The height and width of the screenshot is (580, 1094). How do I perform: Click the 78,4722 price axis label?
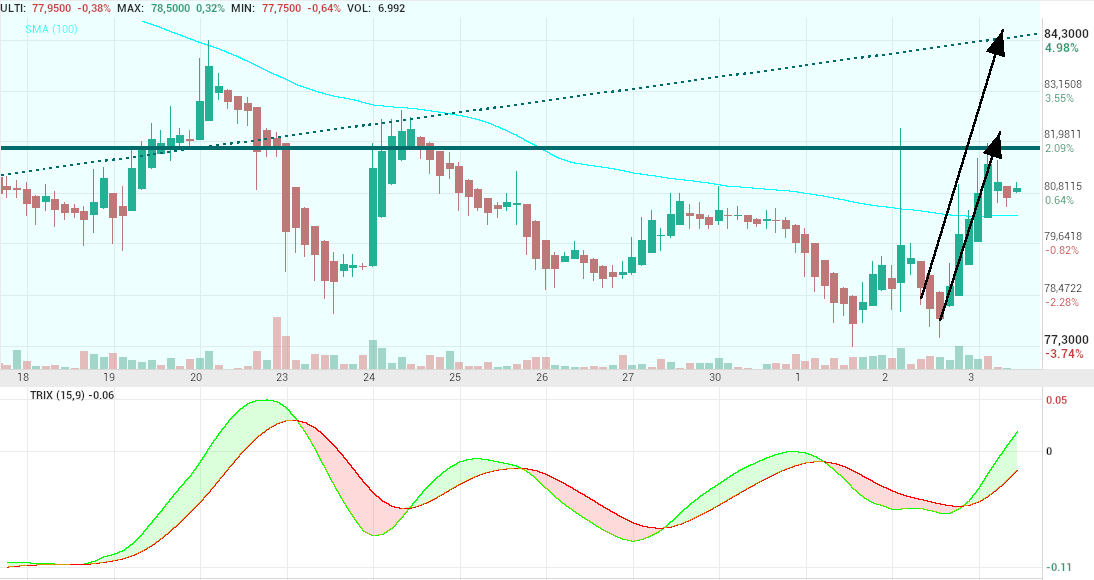point(1063,288)
